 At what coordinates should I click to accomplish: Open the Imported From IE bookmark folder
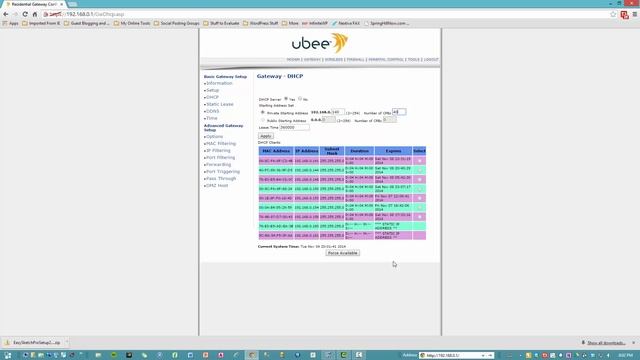[x=41, y=23]
